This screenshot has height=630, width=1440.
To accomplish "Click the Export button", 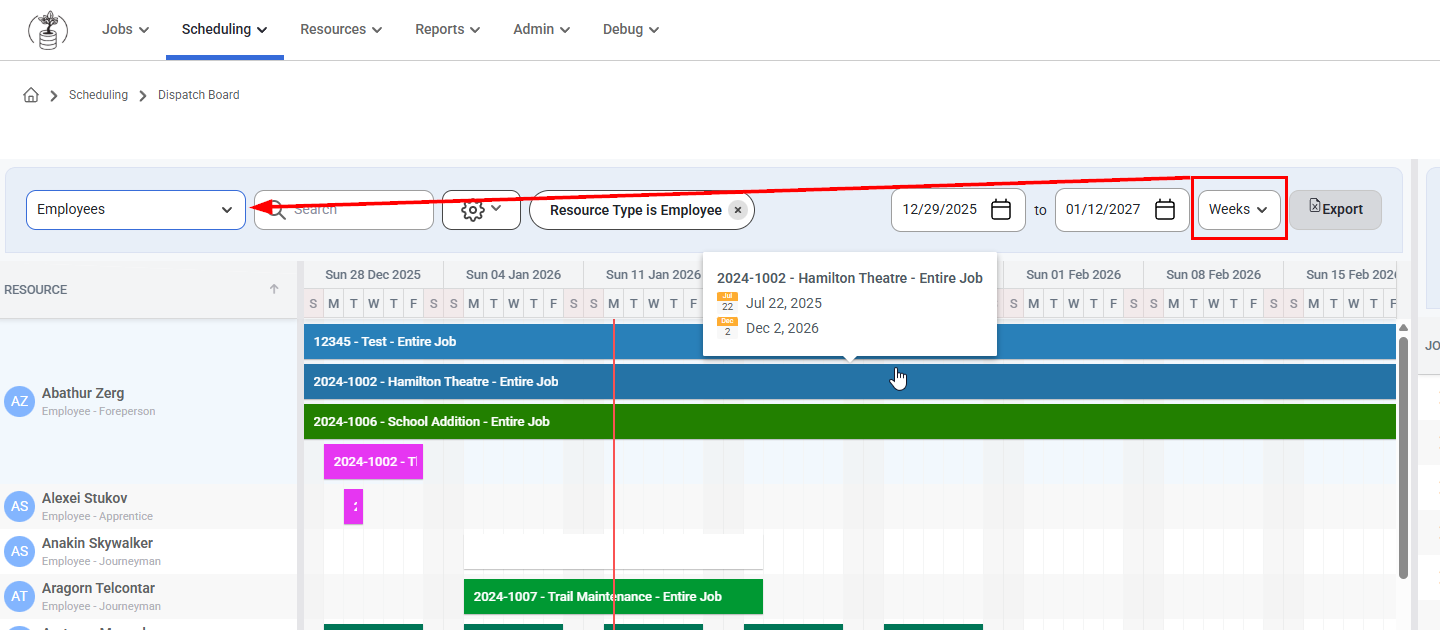I will tap(1336, 210).
